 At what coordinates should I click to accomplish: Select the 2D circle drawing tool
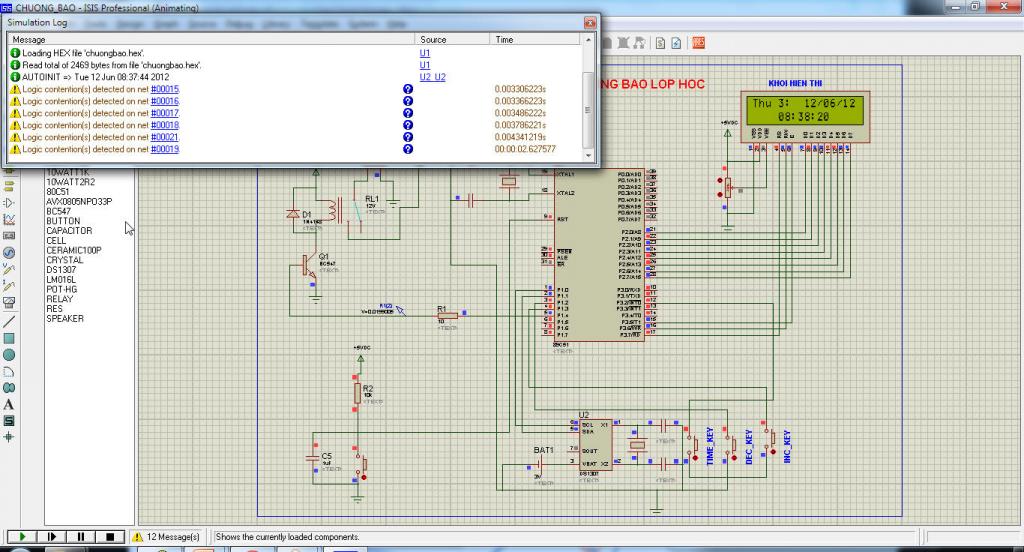(x=9, y=354)
